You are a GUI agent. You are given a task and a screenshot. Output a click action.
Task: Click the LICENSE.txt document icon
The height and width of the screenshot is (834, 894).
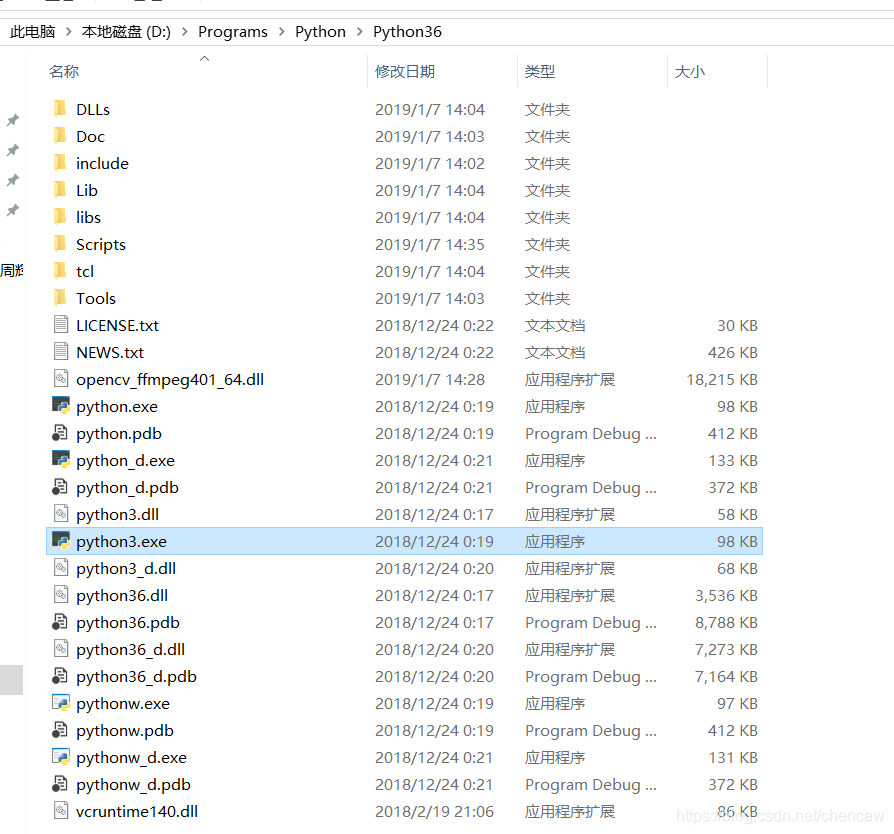coord(60,325)
